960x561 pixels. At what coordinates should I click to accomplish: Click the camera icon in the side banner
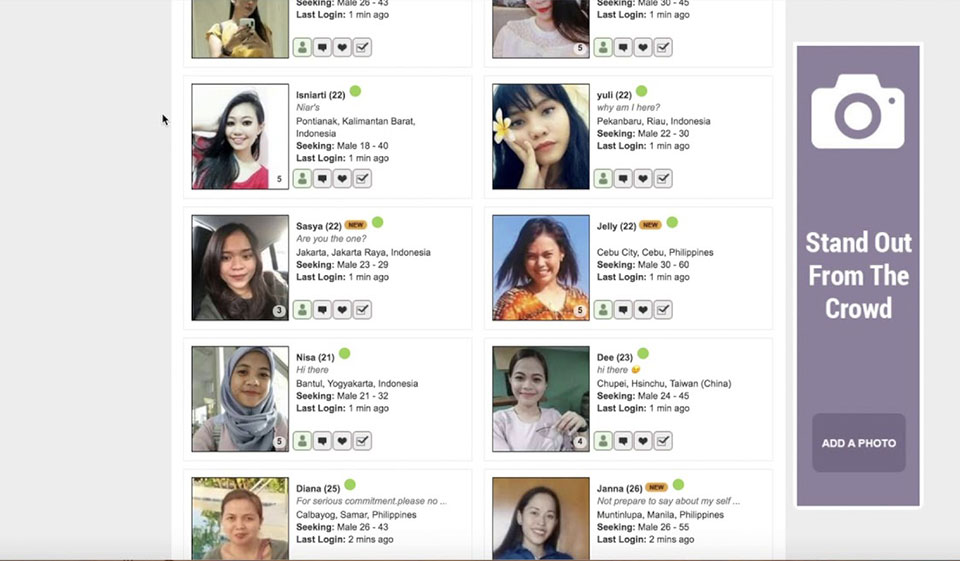point(857,111)
